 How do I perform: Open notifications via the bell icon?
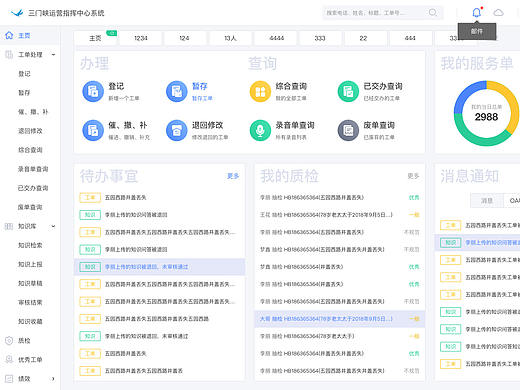click(x=477, y=13)
